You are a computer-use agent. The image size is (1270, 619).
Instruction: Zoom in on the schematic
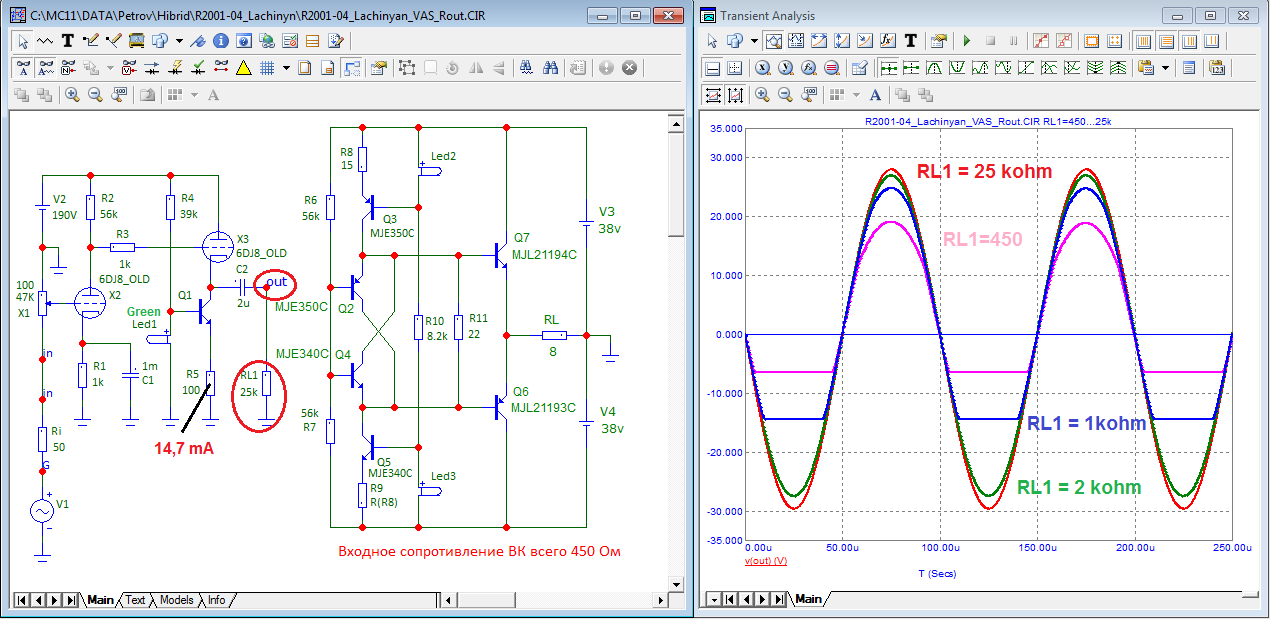click(x=72, y=95)
